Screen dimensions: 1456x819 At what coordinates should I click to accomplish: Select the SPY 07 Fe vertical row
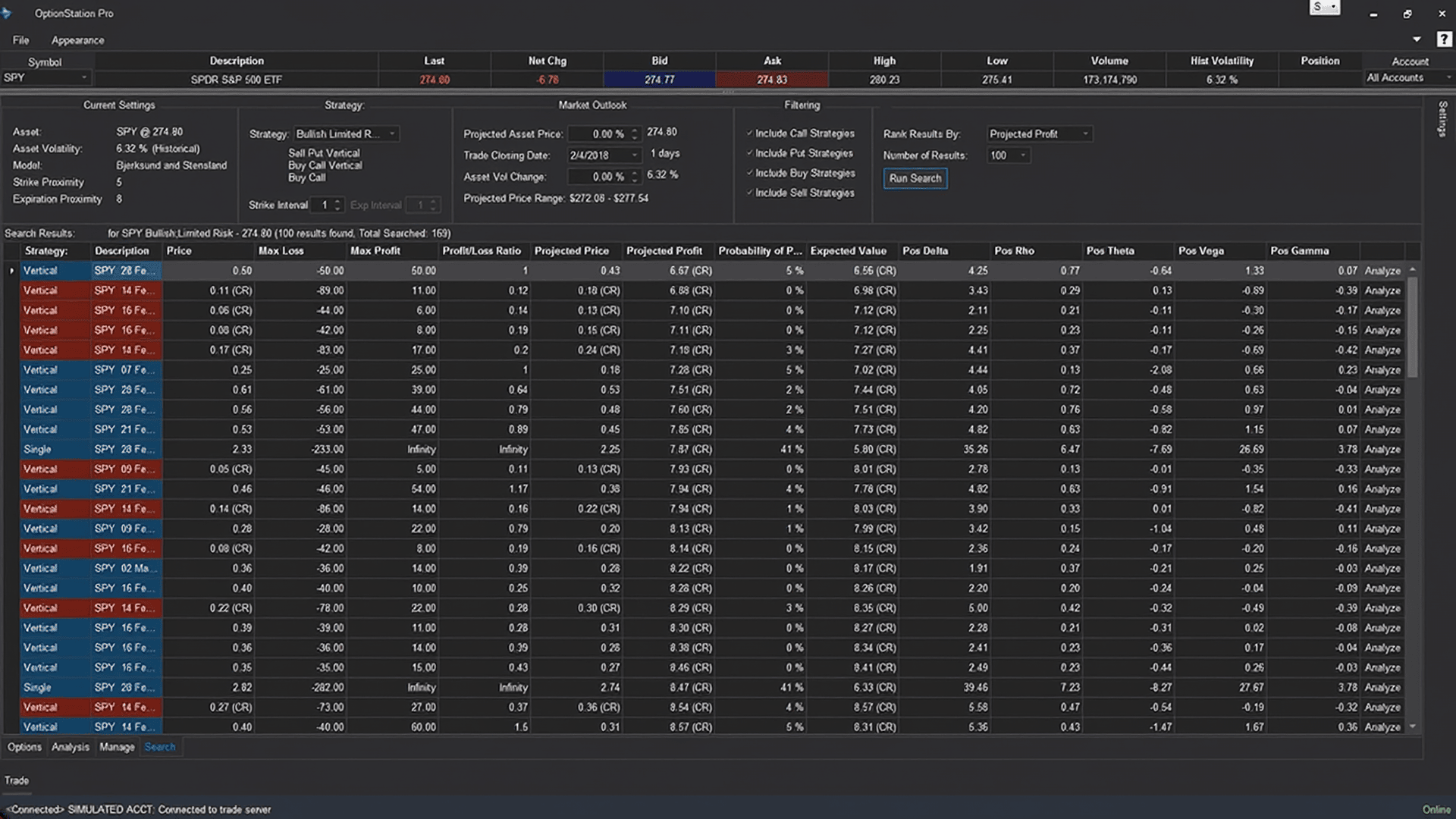click(x=713, y=370)
